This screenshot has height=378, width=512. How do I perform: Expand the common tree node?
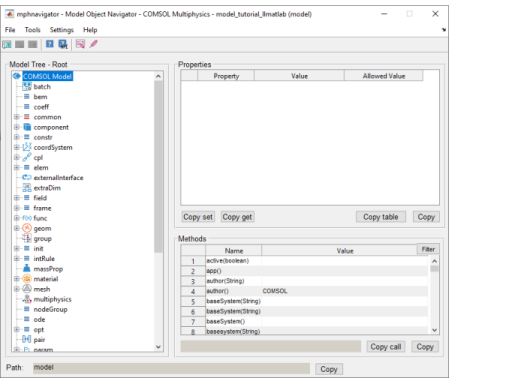[x=16, y=117]
